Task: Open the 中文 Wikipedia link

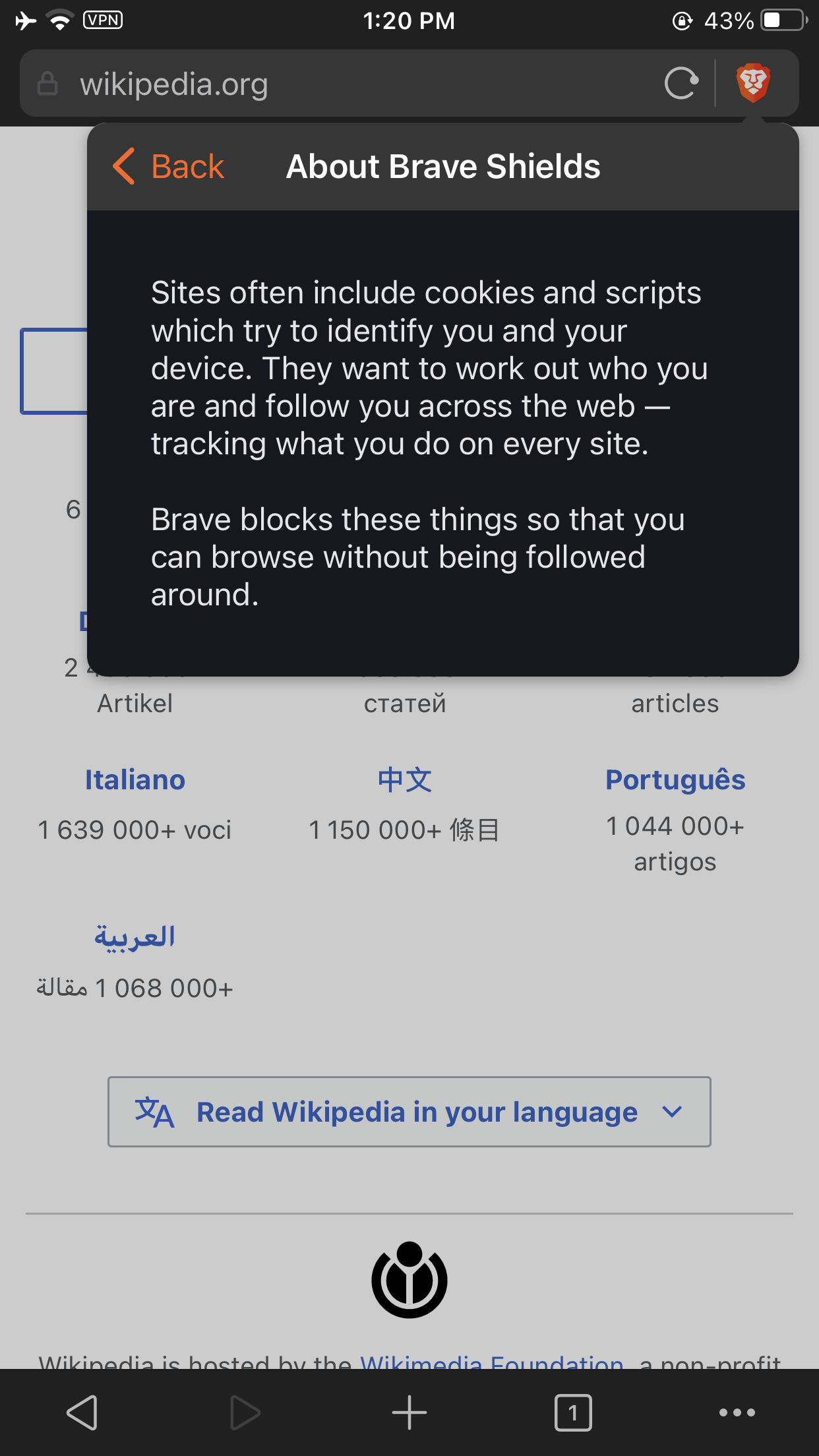Action: [x=405, y=779]
